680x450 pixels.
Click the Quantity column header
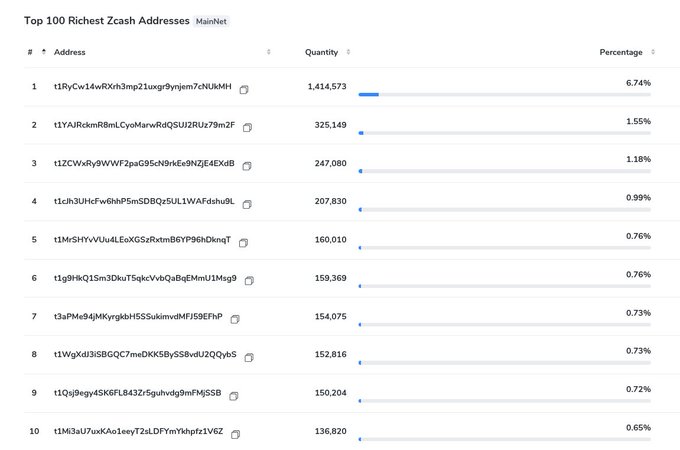coord(321,52)
